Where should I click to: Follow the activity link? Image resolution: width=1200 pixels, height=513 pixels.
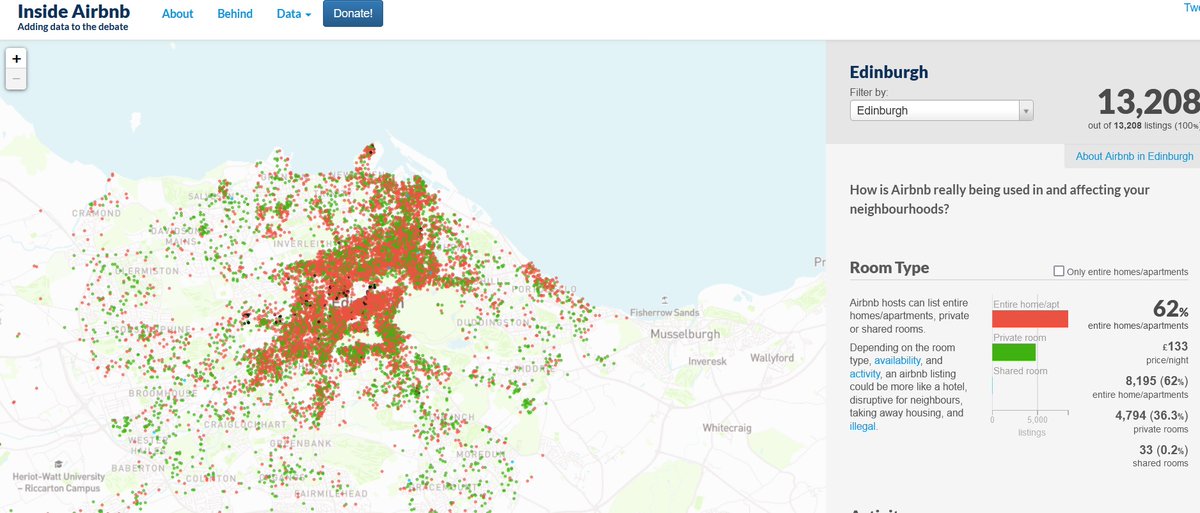864,373
